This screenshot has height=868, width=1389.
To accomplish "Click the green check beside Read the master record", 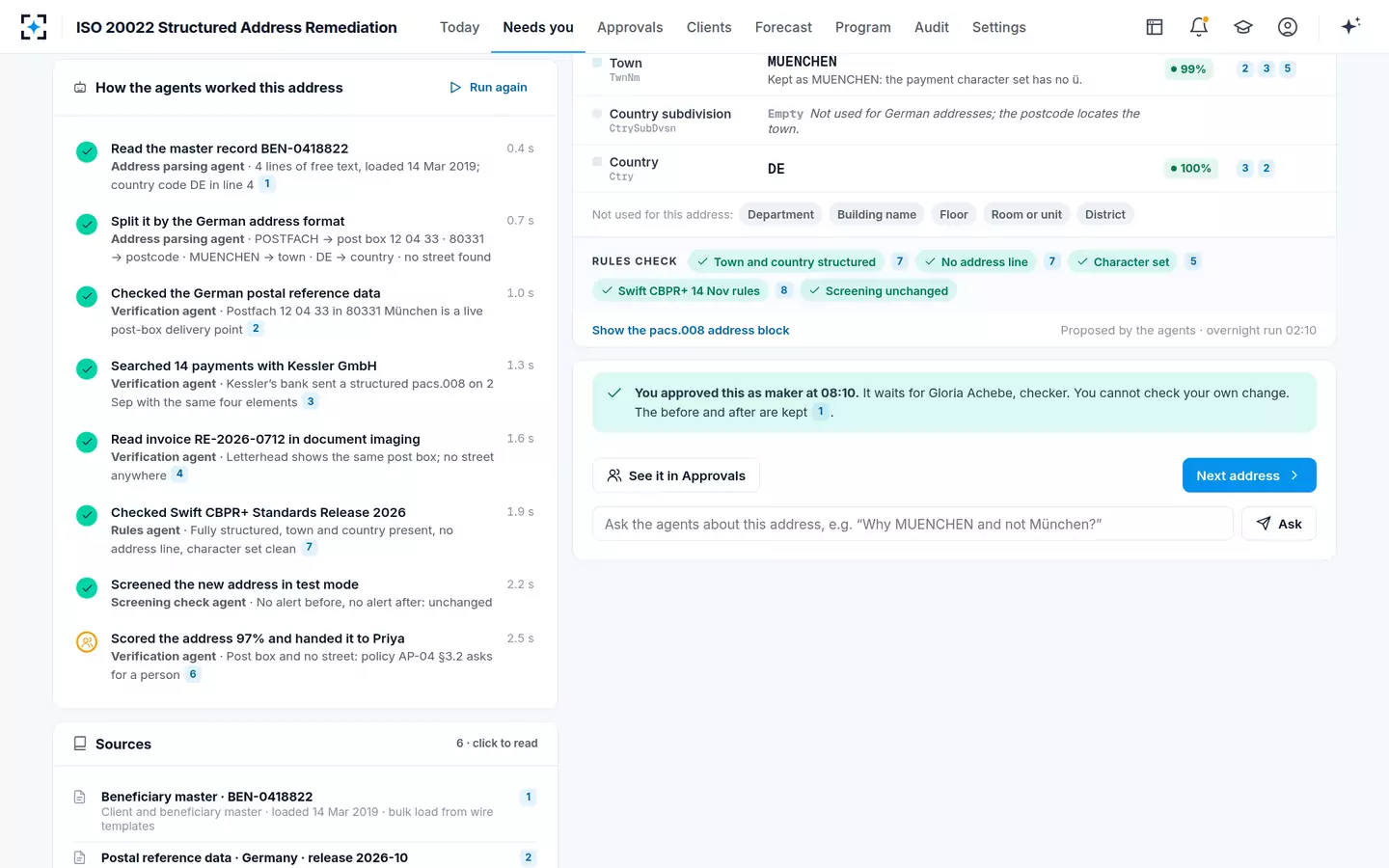I will pos(87,151).
